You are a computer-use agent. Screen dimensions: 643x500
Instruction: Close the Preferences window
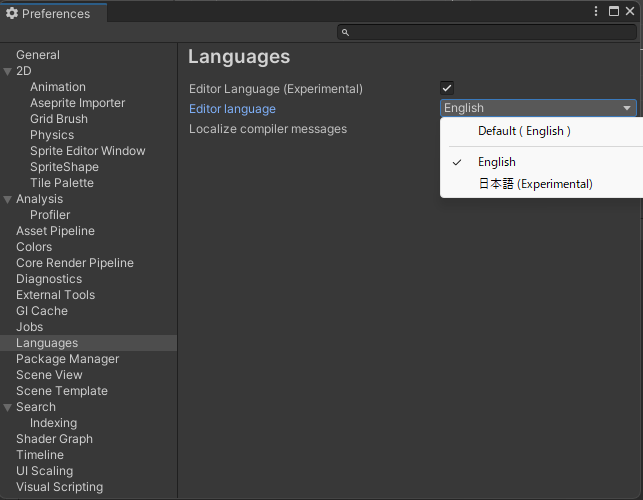coord(630,11)
